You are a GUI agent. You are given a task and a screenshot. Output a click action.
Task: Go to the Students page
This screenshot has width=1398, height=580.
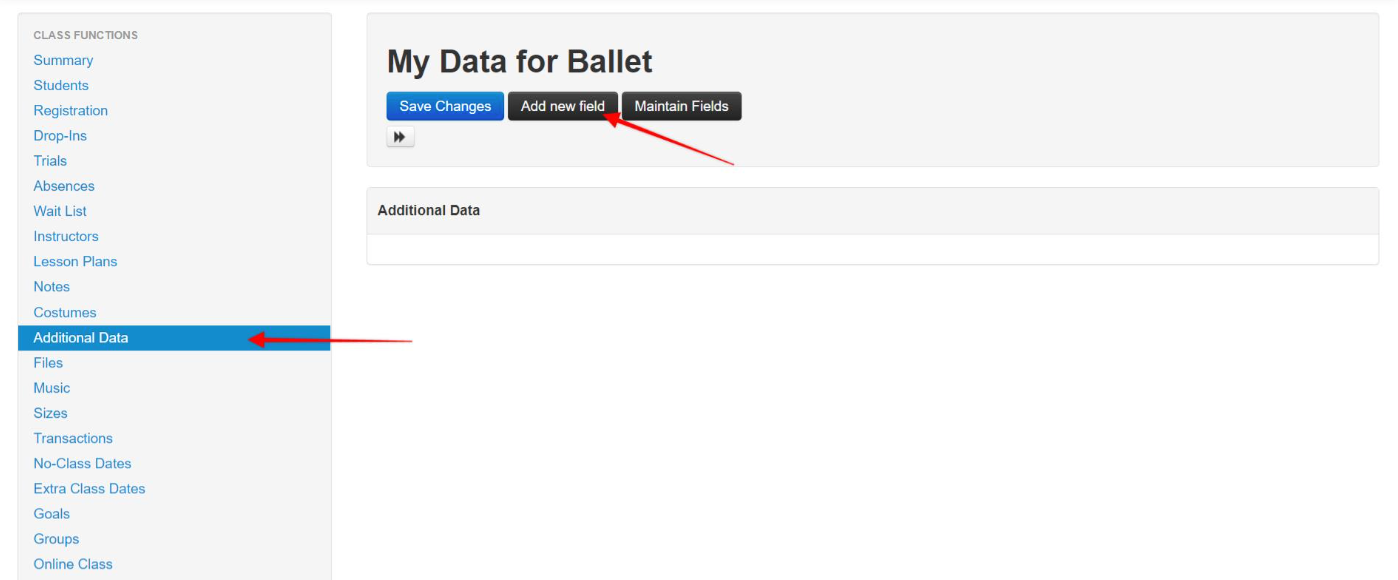61,85
